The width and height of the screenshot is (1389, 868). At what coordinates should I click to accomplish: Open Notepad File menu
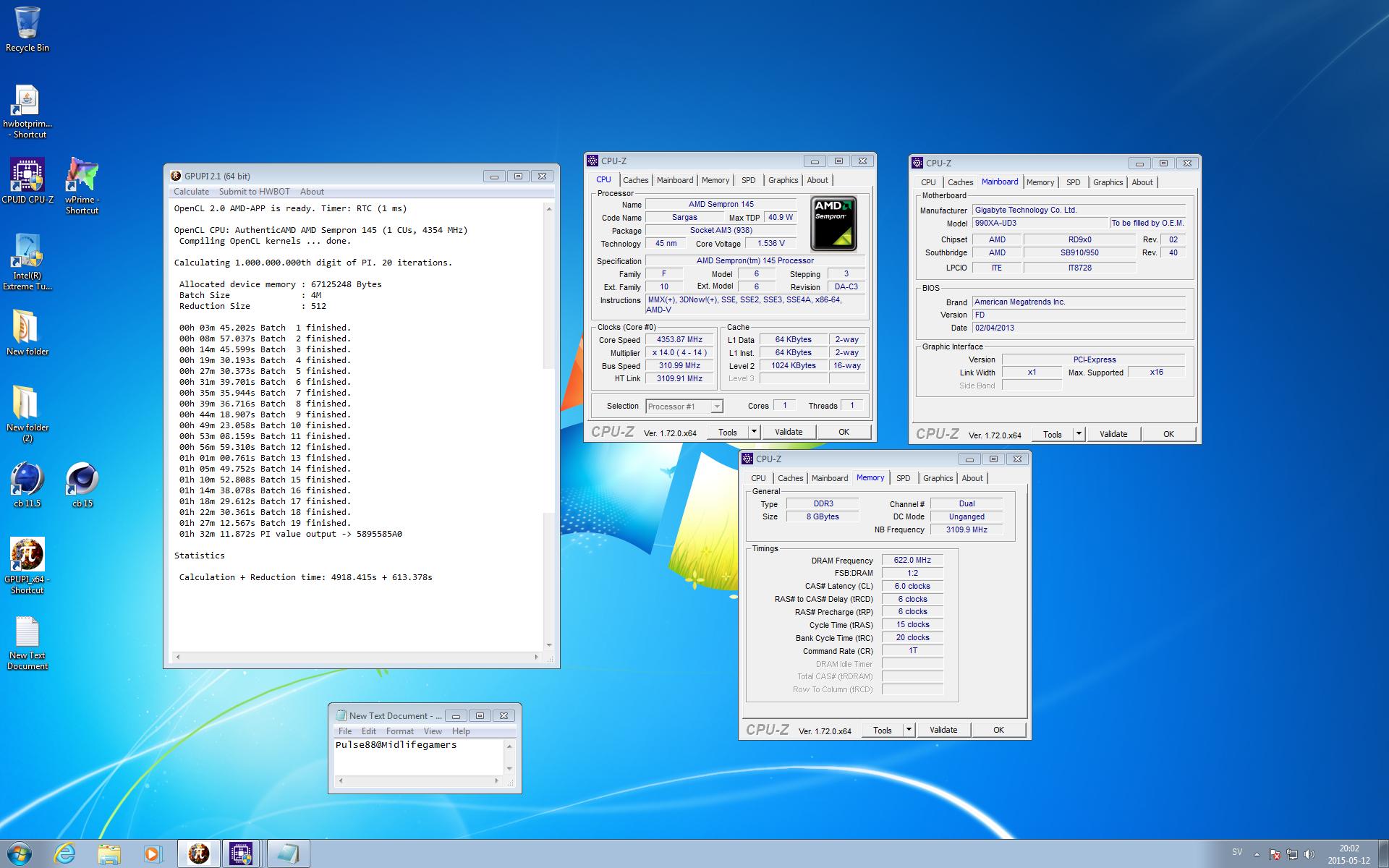pos(345,731)
